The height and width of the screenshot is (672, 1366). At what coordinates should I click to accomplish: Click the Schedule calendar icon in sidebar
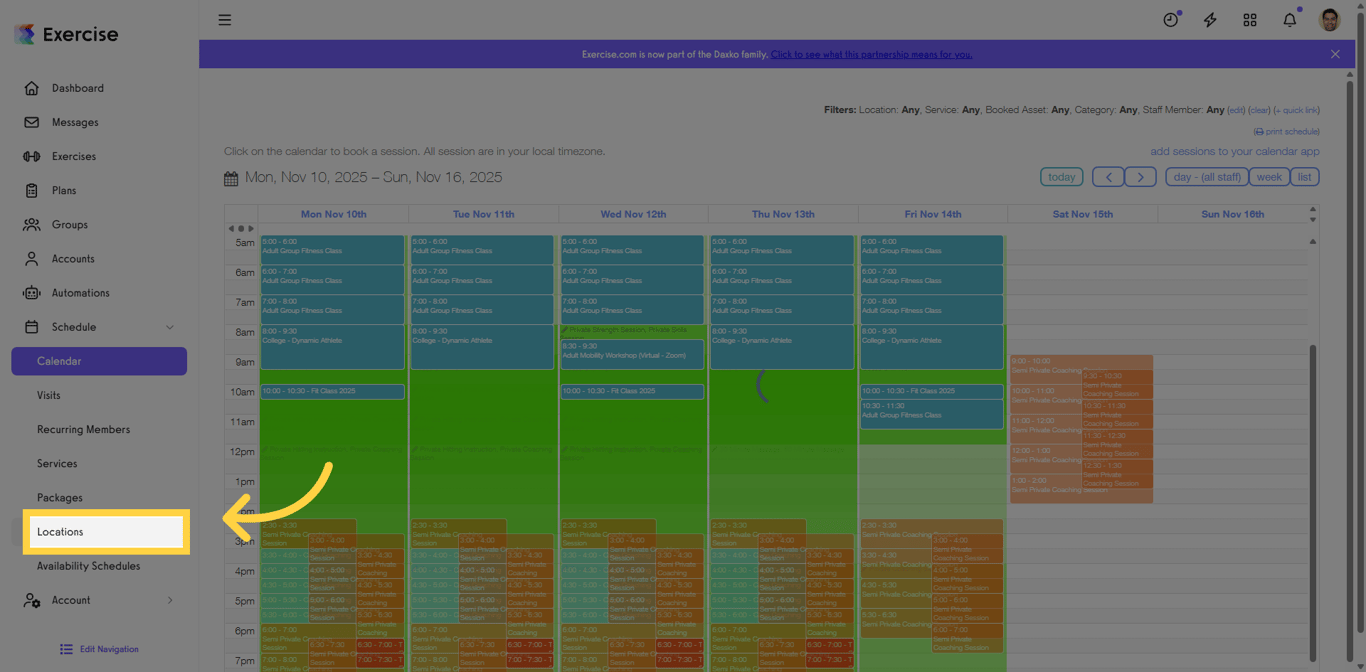pyautogui.click(x=32, y=327)
